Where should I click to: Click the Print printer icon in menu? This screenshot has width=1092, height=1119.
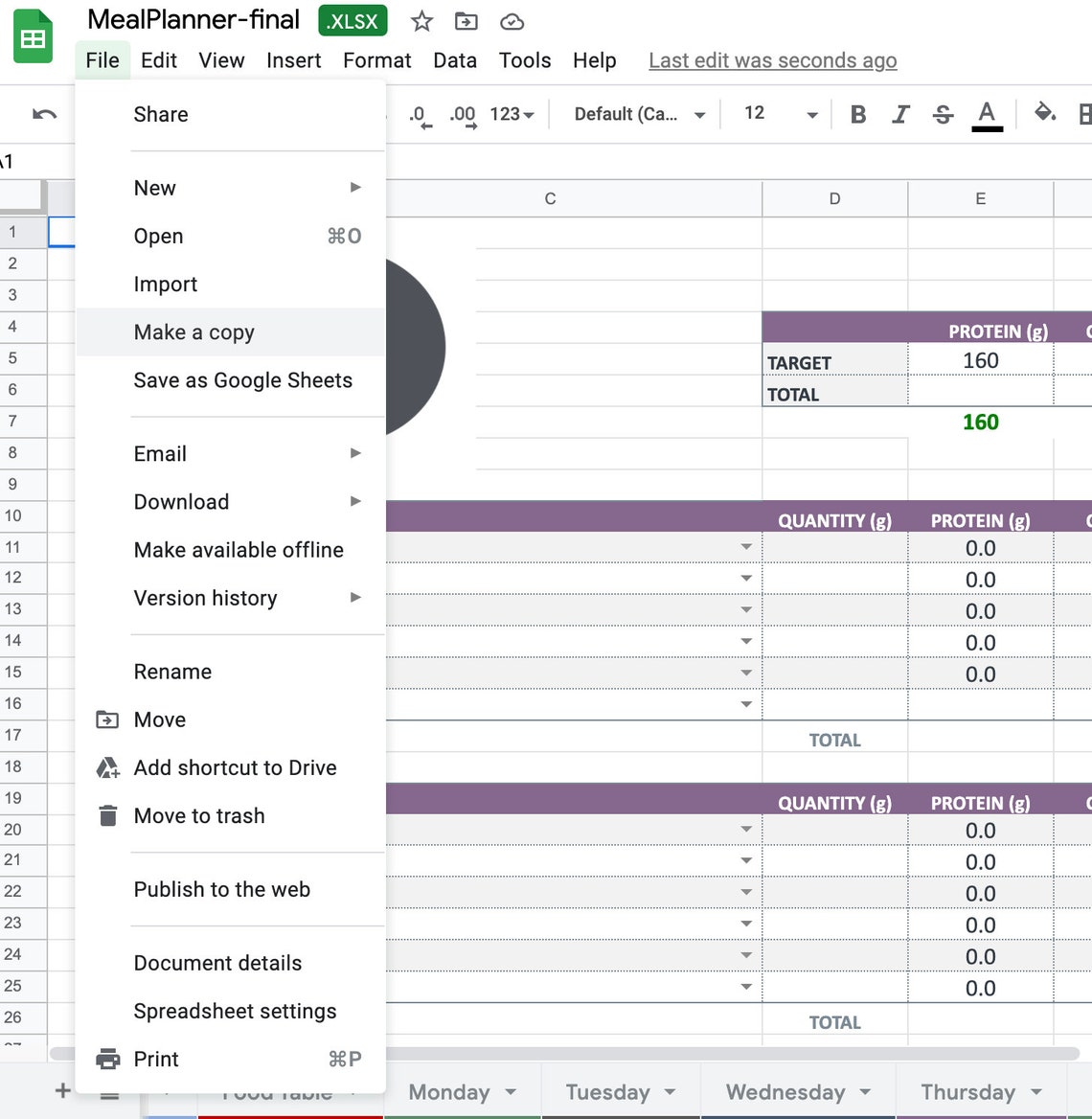pos(108,1059)
